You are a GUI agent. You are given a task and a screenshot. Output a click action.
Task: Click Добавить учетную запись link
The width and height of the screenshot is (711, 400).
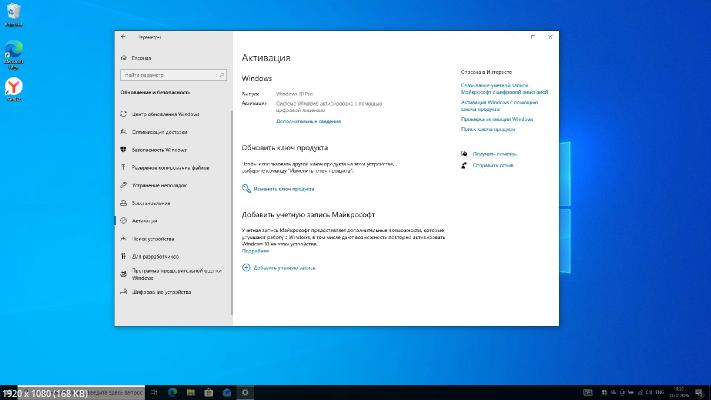[283, 268]
